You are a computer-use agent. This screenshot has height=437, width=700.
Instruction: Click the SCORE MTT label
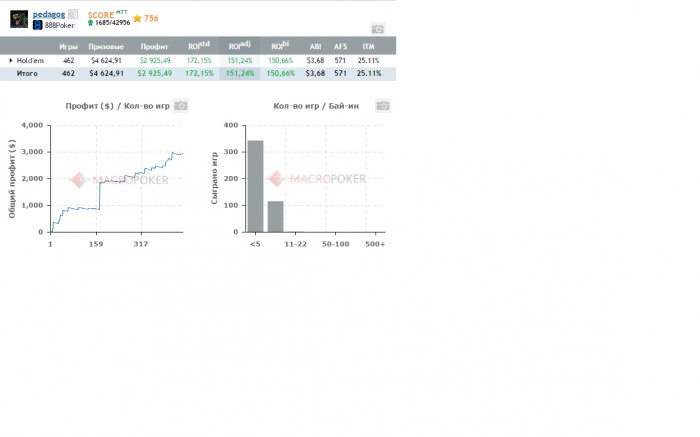tap(108, 14)
